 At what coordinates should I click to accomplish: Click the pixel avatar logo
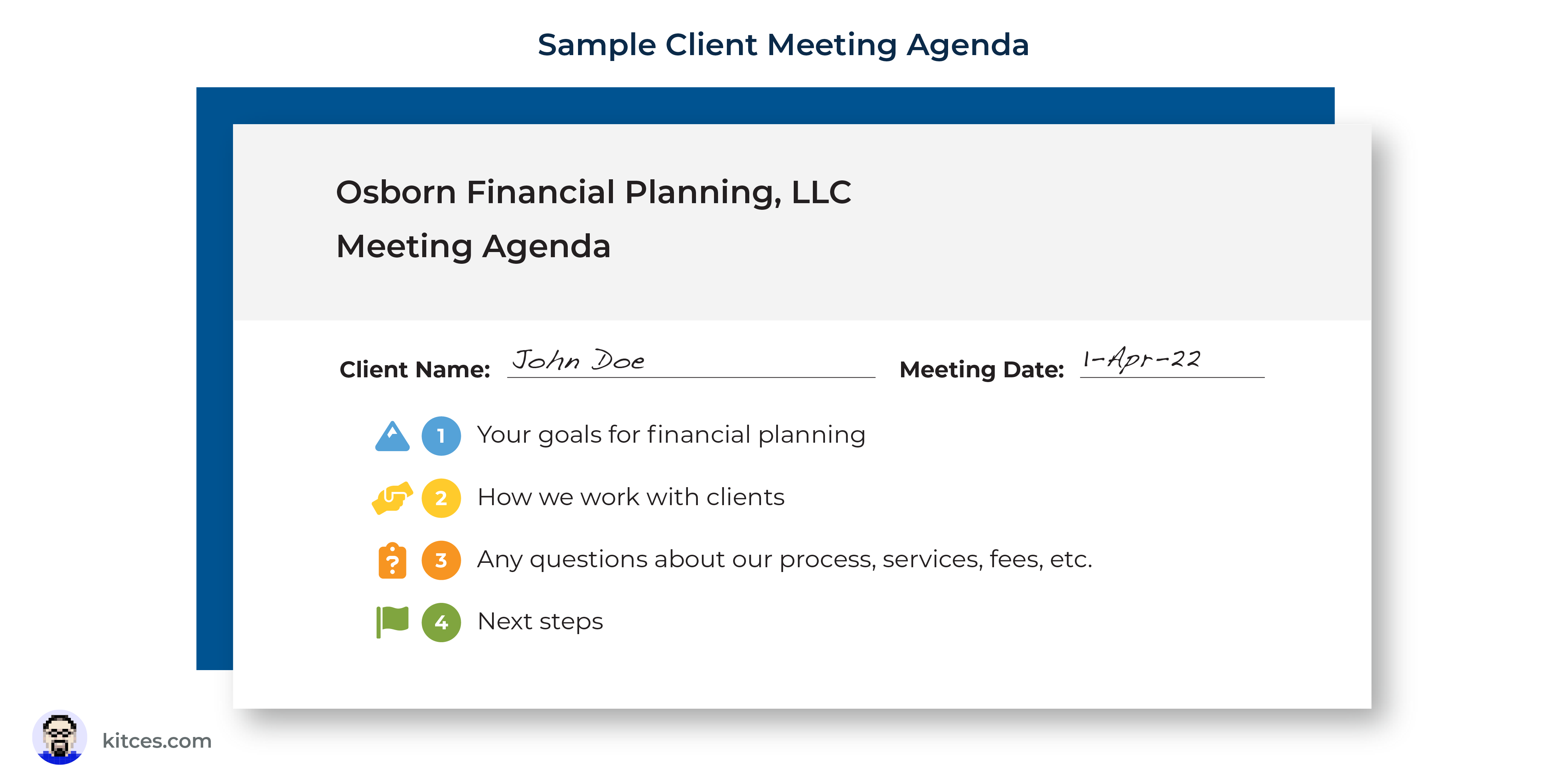[60, 738]
